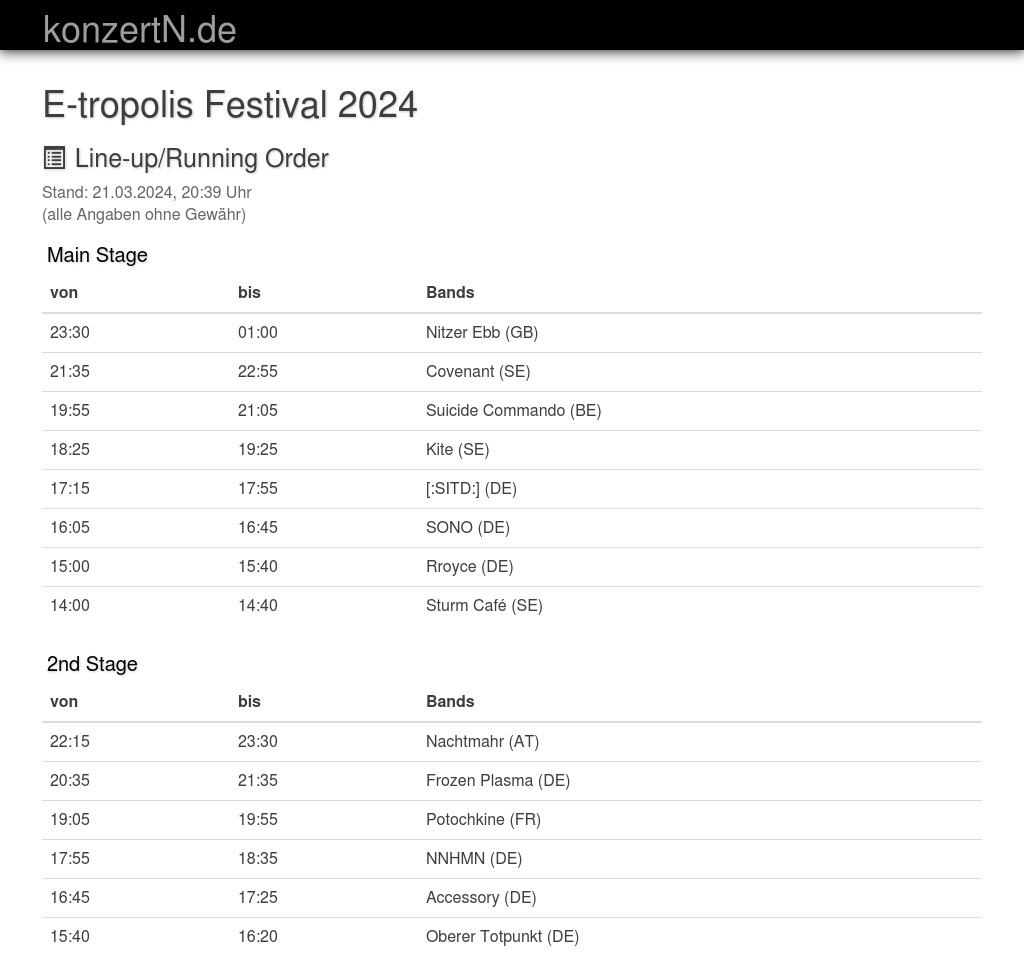Click the 2nd Stage table caption
This screenshot has width=1024, height=976.
coord(92,664)
